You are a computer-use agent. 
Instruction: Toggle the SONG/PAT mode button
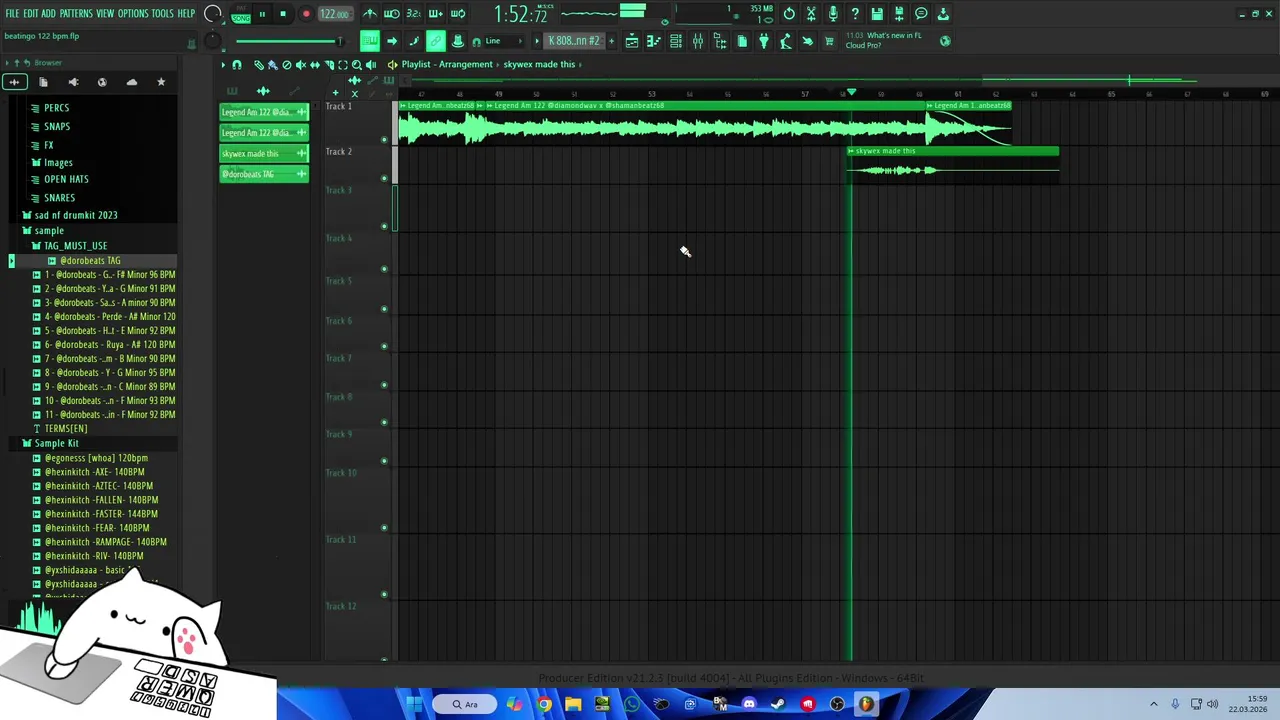pyautogui.click(x=241, y=15)
